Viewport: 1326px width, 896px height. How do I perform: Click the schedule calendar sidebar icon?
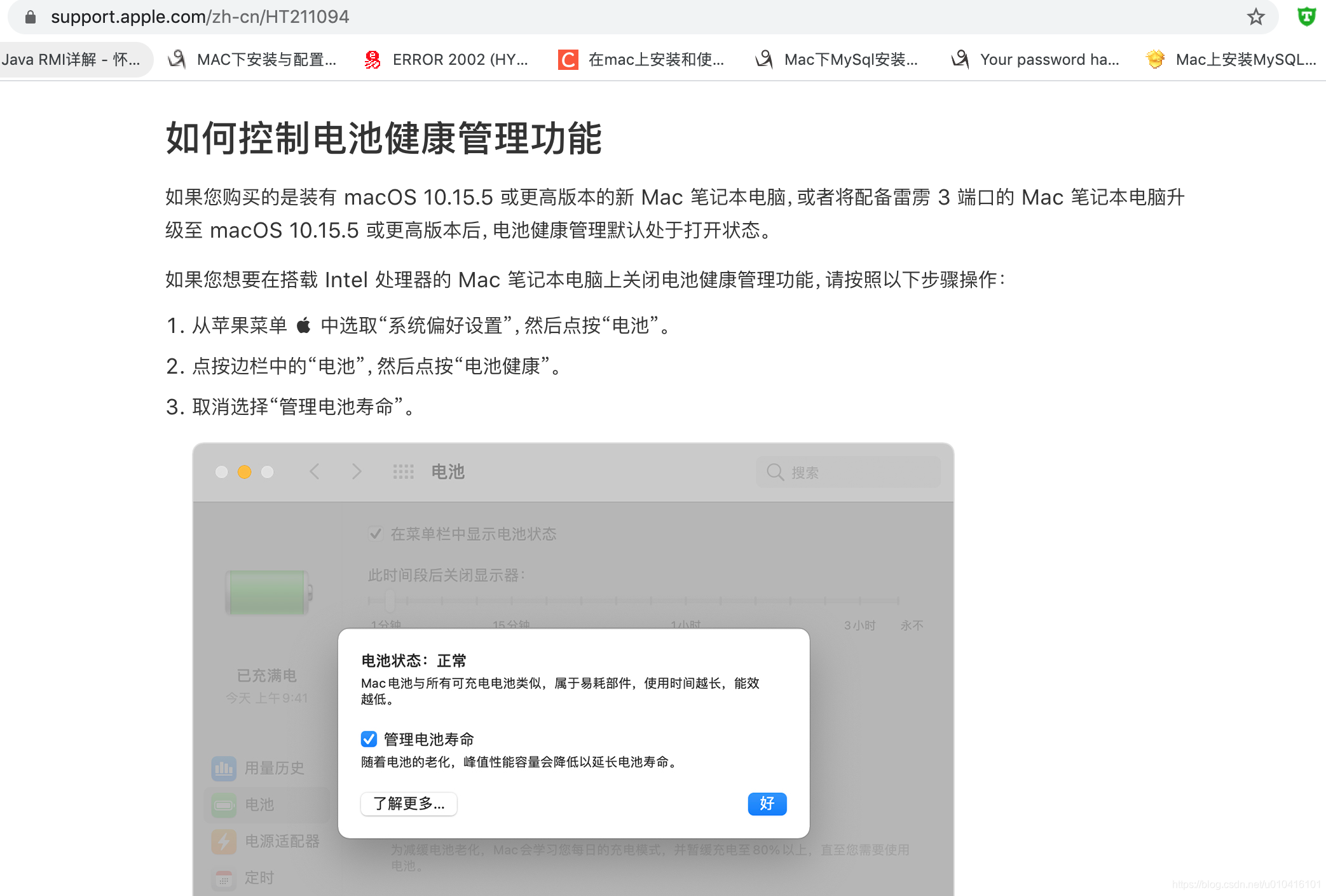(x=224, y=878)
